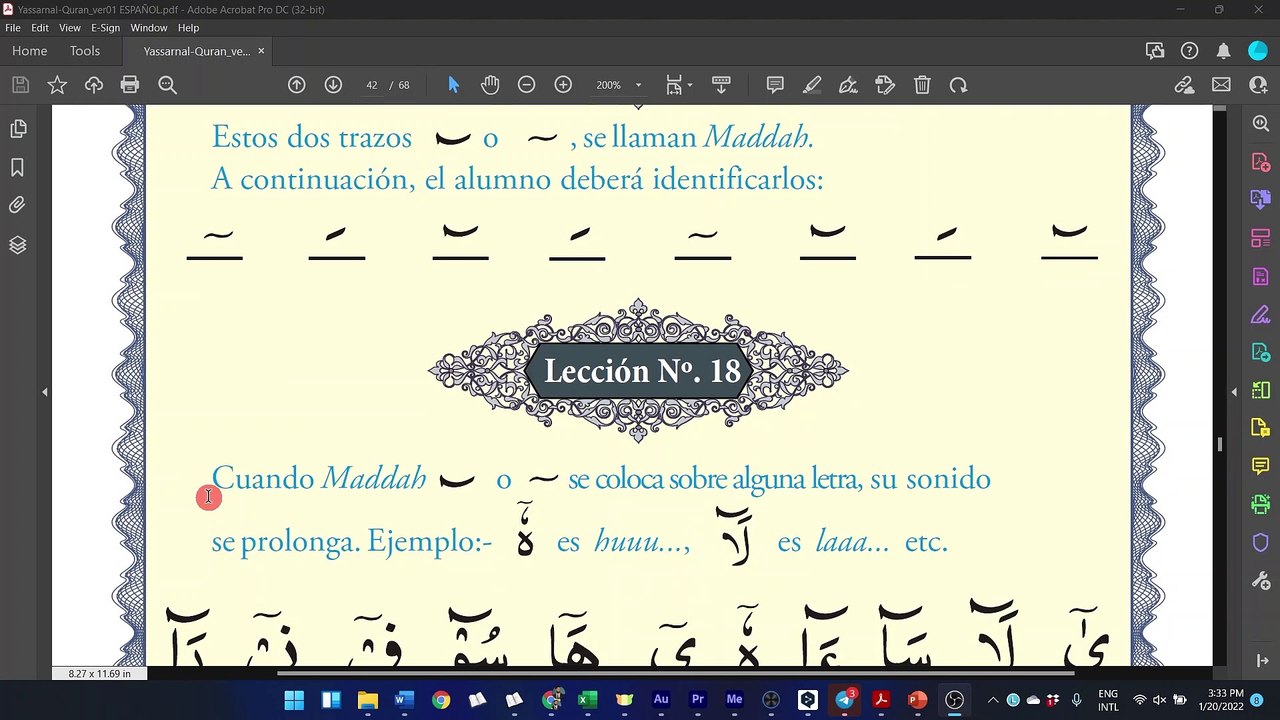This screenshot has width=1280, height=720.
Task: Choose the Hand pan tool
Action: (x=490, y=85)
